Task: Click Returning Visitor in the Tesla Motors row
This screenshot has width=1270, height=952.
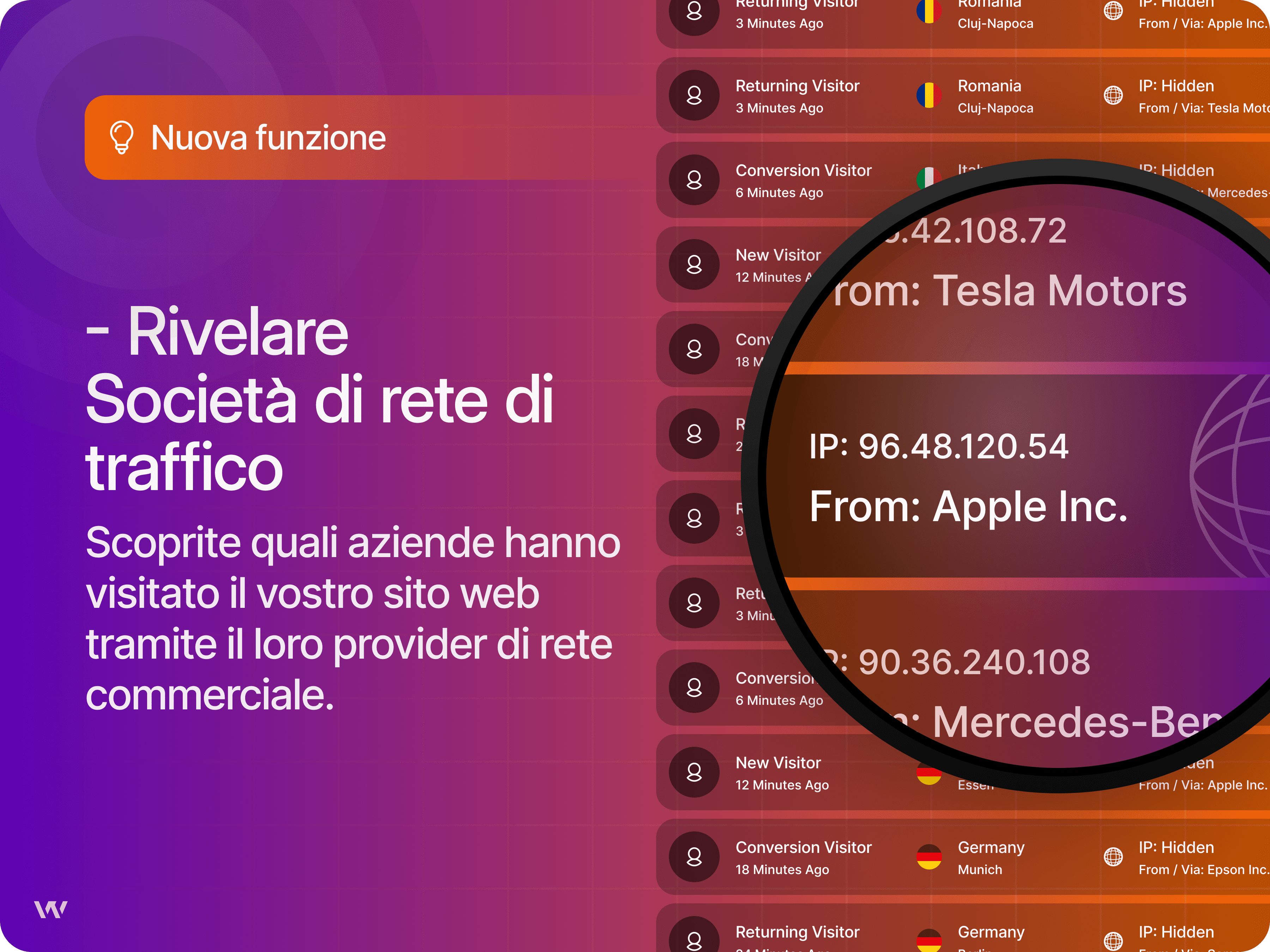Action: (797, 86)
